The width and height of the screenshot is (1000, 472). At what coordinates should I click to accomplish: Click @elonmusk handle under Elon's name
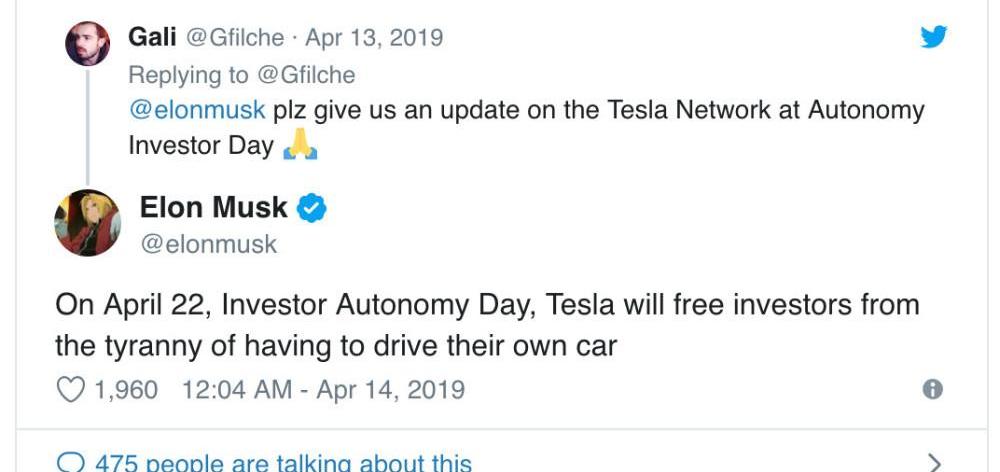click(x=208, y=244)
